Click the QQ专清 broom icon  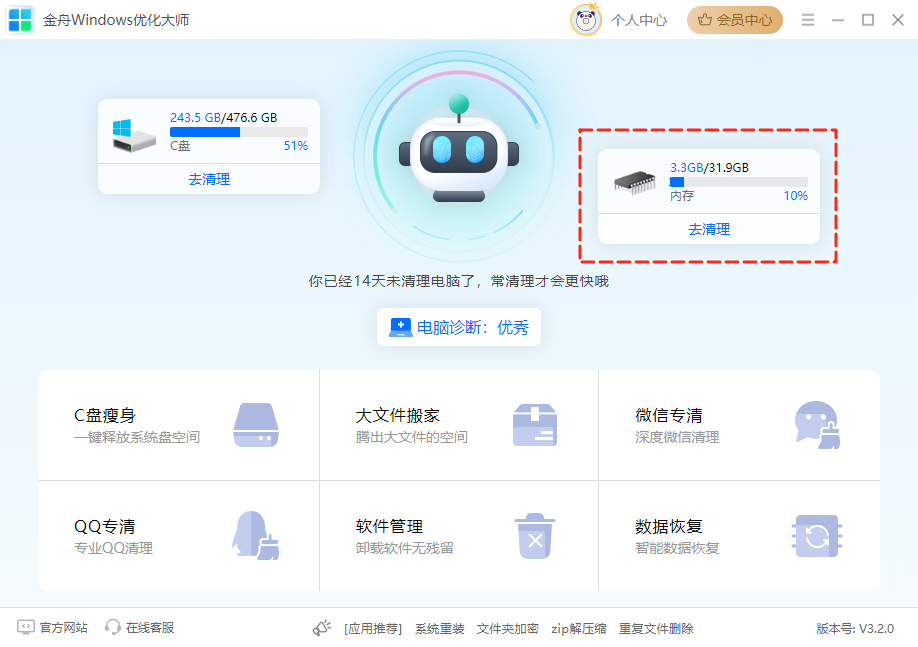click(x=255, y=533)
